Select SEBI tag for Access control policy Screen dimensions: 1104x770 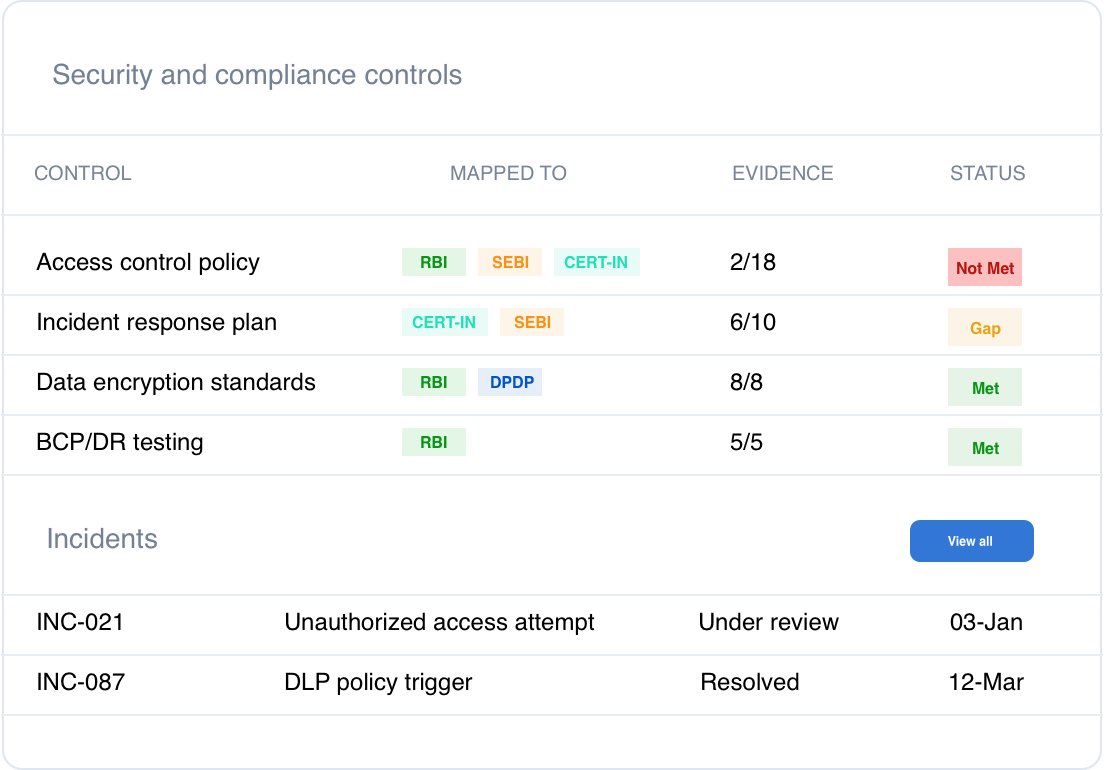click(x=509, y=262)
